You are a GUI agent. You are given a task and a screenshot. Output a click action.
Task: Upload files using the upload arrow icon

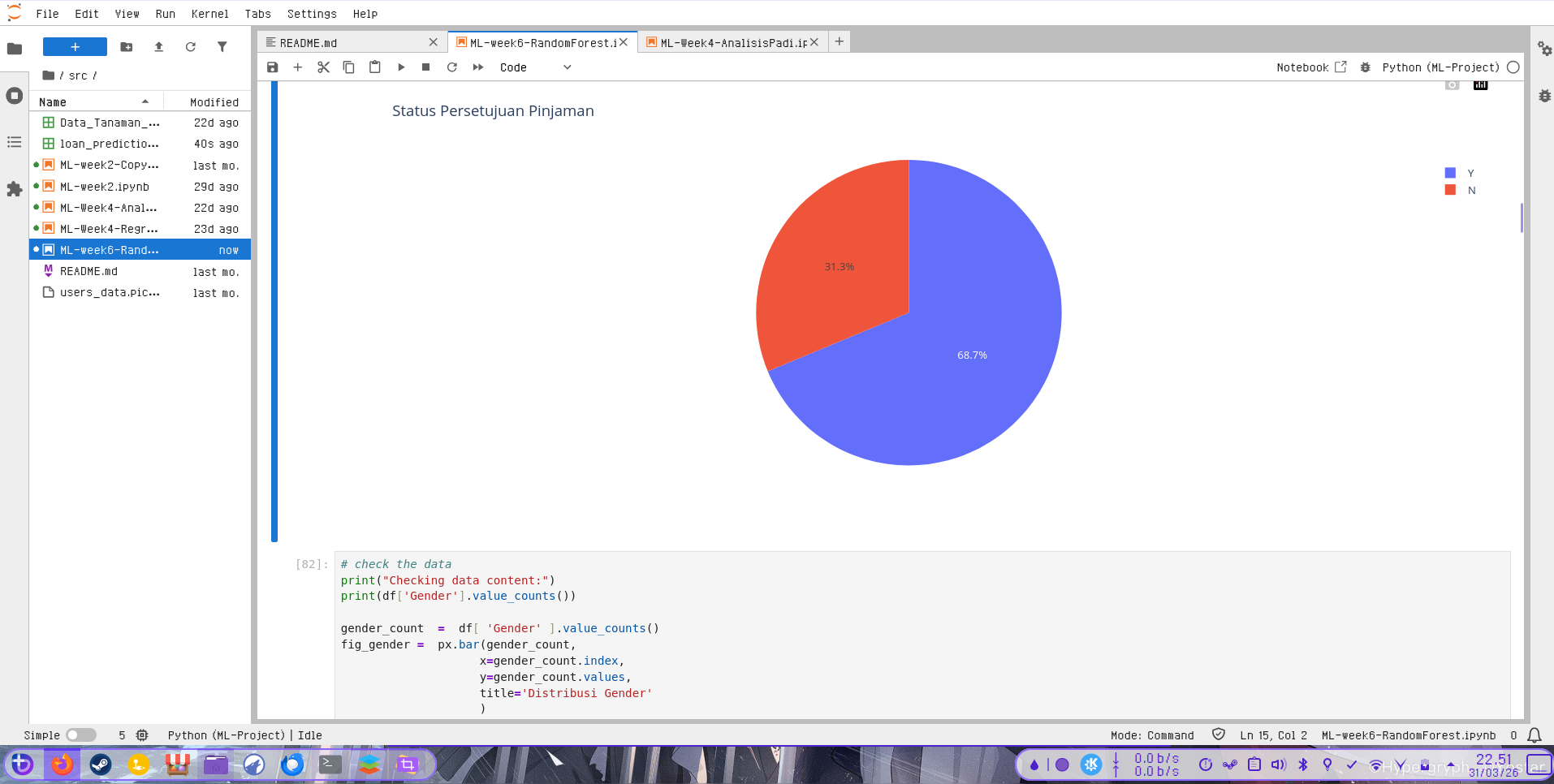[x=158, y=47]
